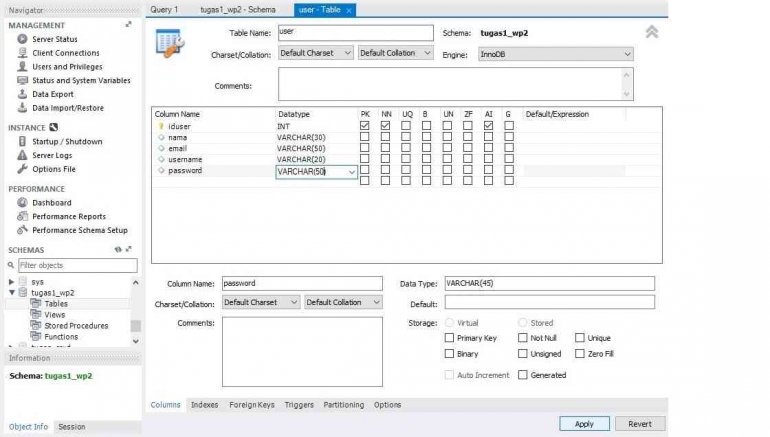Open the top Default Charset dropdown
The image size is (770, 437).
tap(315, 53)
